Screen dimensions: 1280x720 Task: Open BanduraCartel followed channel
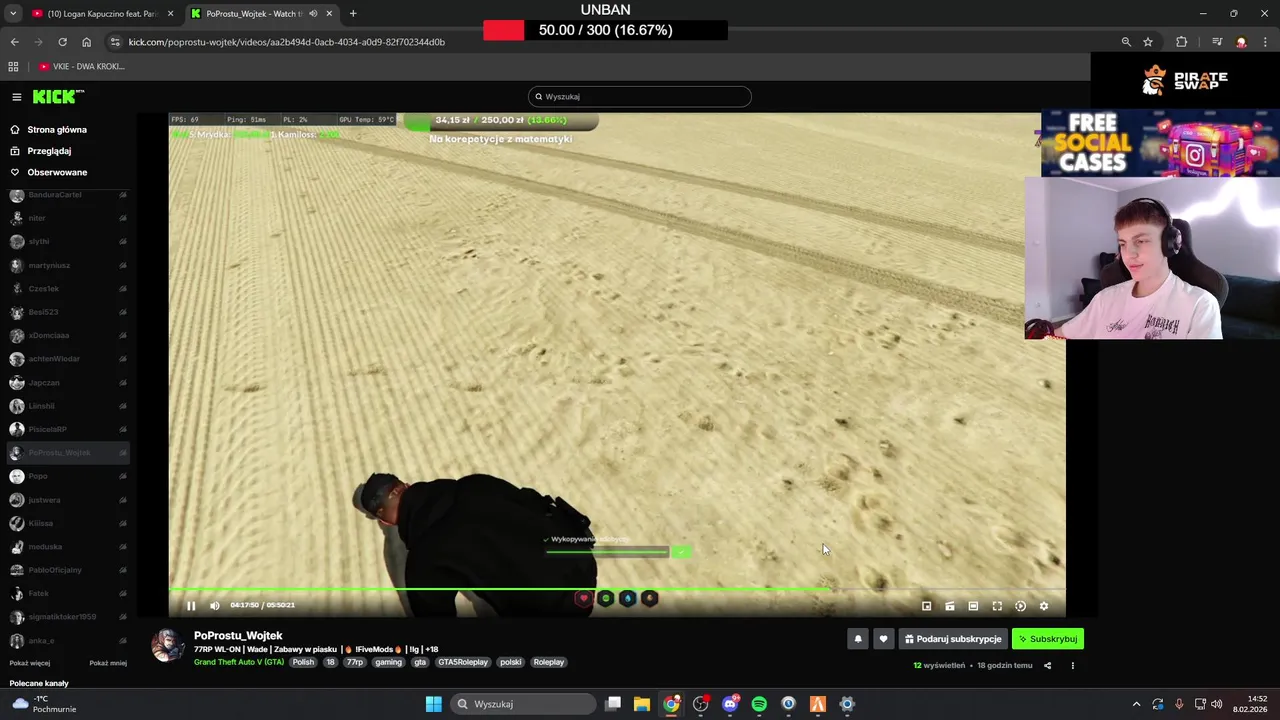click(x=68, y=195)
